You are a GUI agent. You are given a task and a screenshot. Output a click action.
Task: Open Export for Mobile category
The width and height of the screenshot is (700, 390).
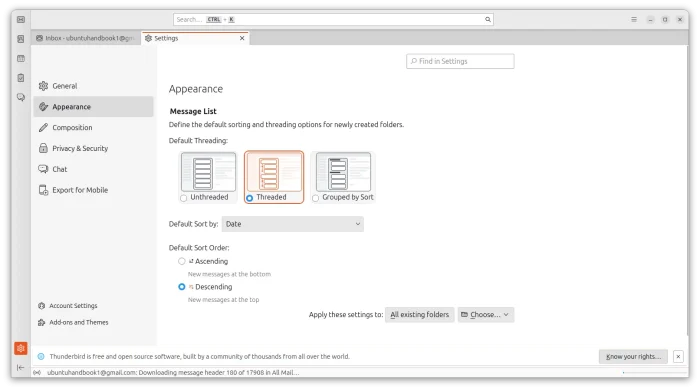coord(93,190)
